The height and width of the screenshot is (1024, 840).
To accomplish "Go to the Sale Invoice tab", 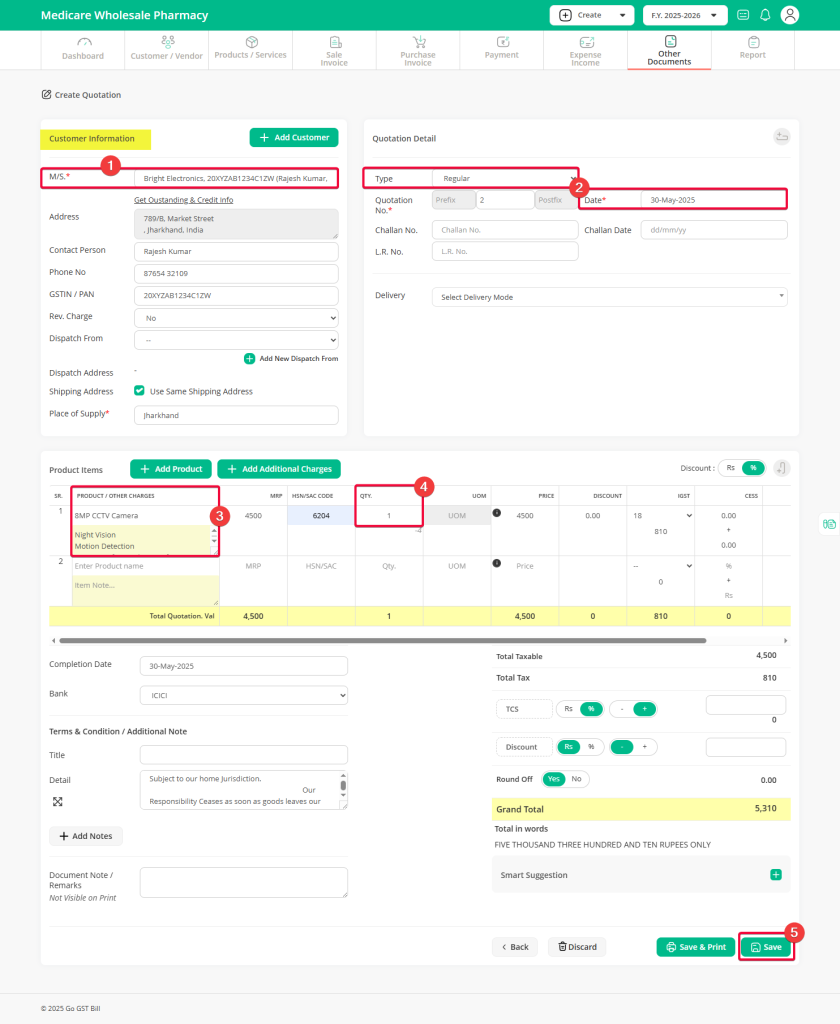I will coord(334,50).
